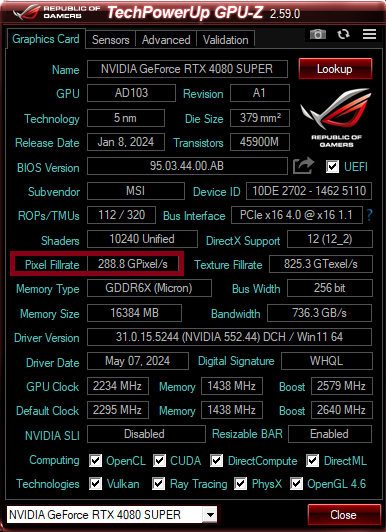Toggle the UEFI checkbox
This screenshot has height=532, width=386.
click(332, 166)
